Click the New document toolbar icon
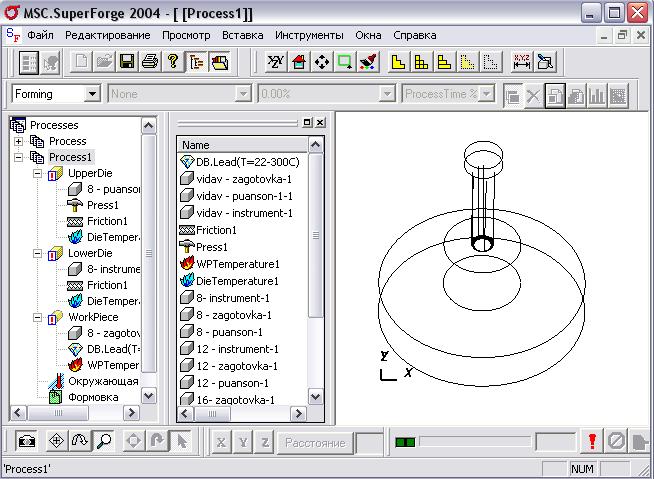 81,62
